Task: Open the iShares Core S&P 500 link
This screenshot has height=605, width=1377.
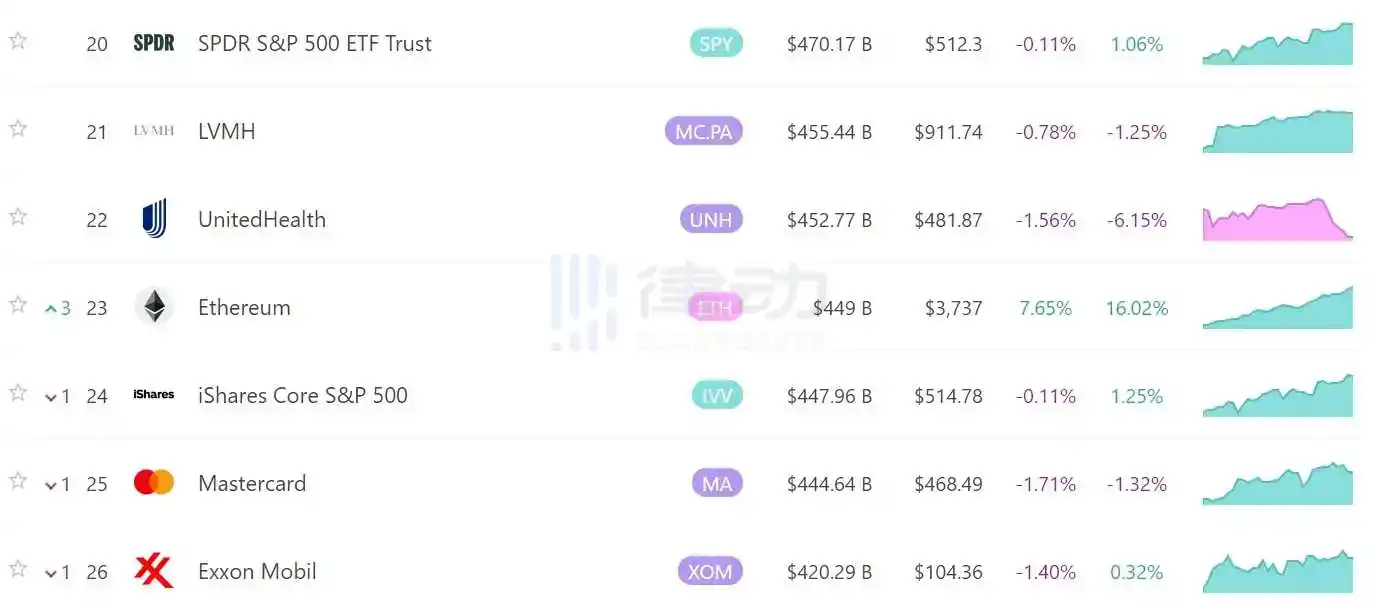Action: [x=303, y=396]
